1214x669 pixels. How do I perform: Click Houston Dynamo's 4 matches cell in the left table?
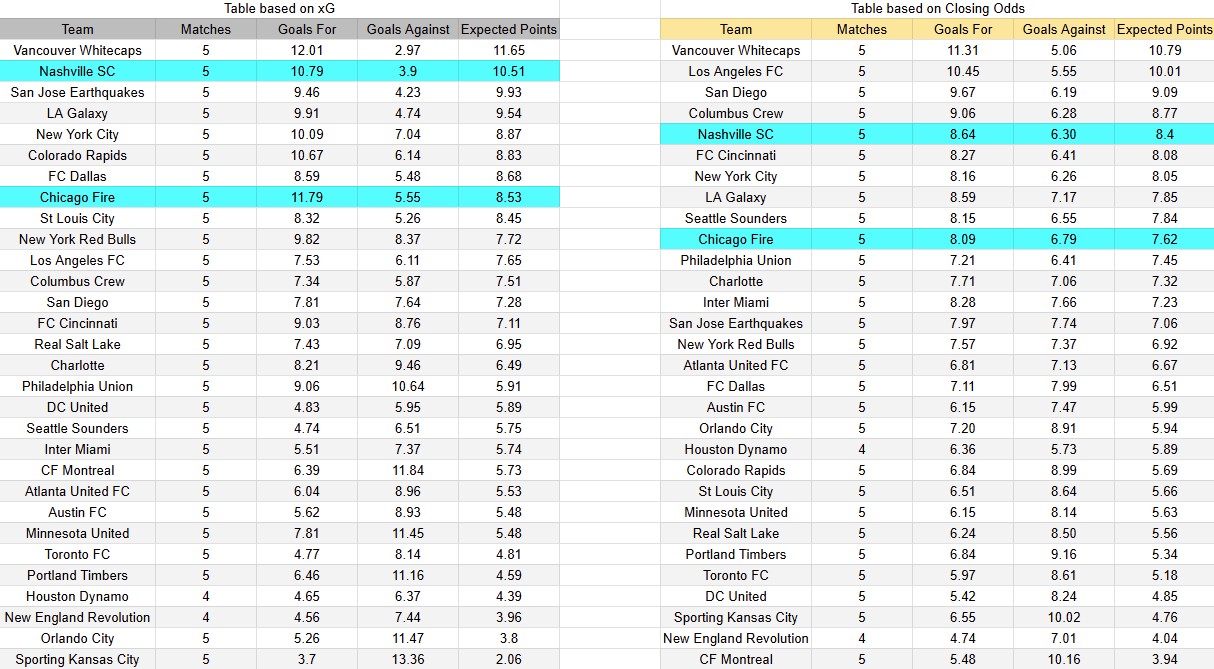pyautogui.click(x=206, y=596)
